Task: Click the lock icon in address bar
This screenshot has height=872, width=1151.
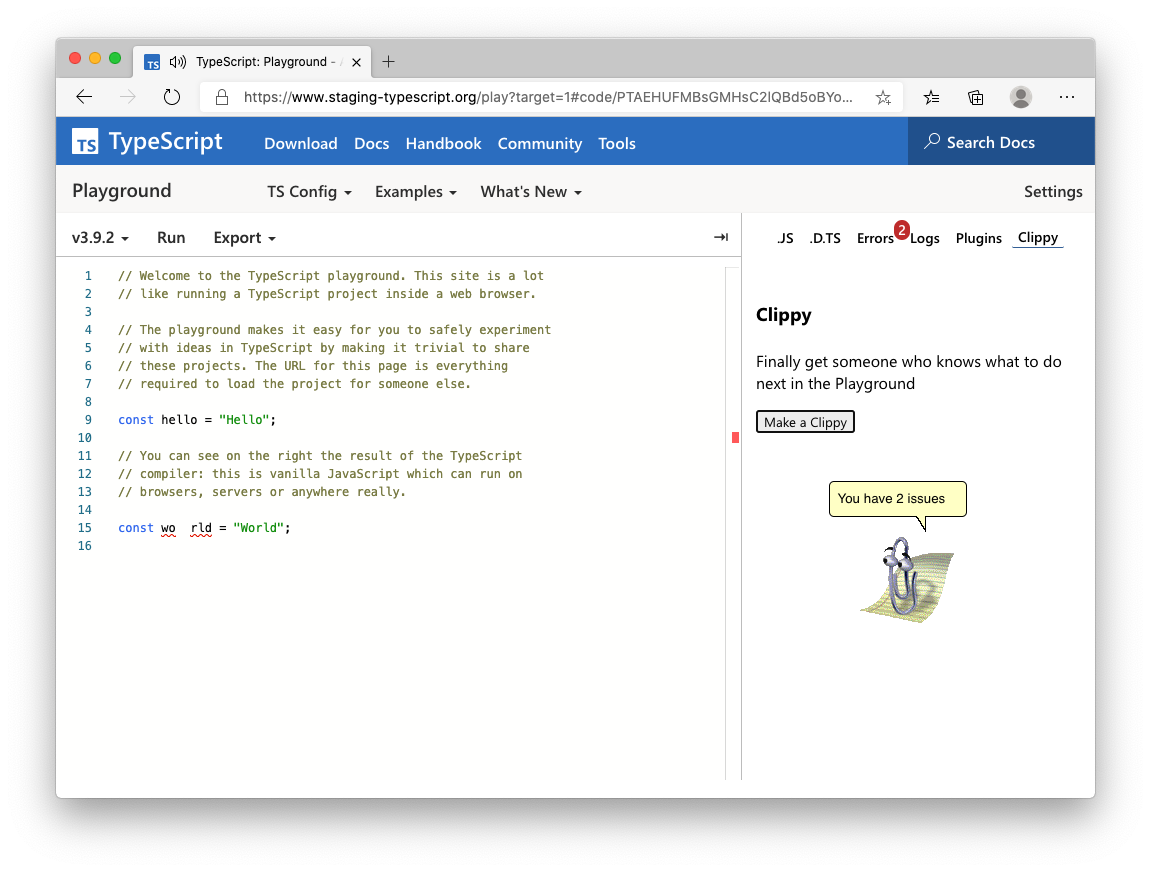Action: coord(222,97)
